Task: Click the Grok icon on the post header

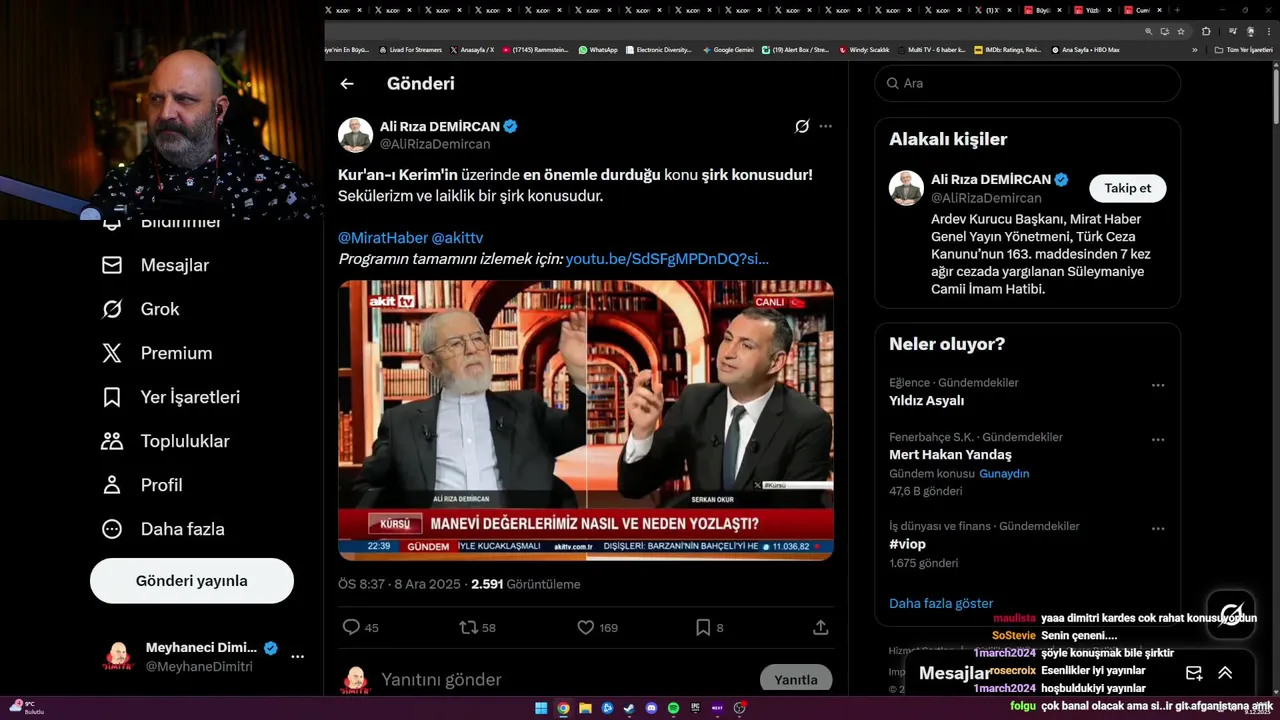Action: pos(802,126)
